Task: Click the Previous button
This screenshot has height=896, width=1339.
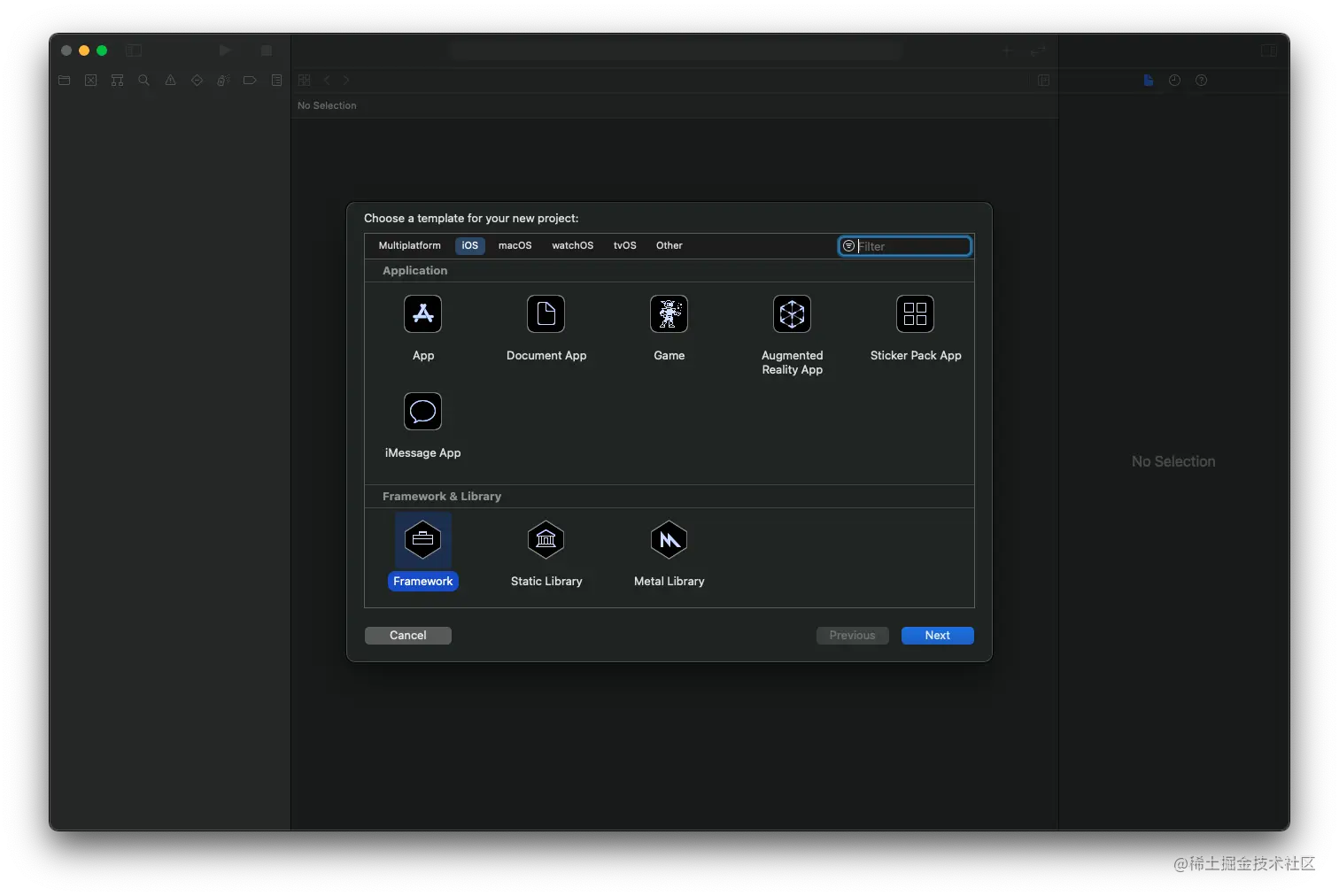Action: [852, 635]
